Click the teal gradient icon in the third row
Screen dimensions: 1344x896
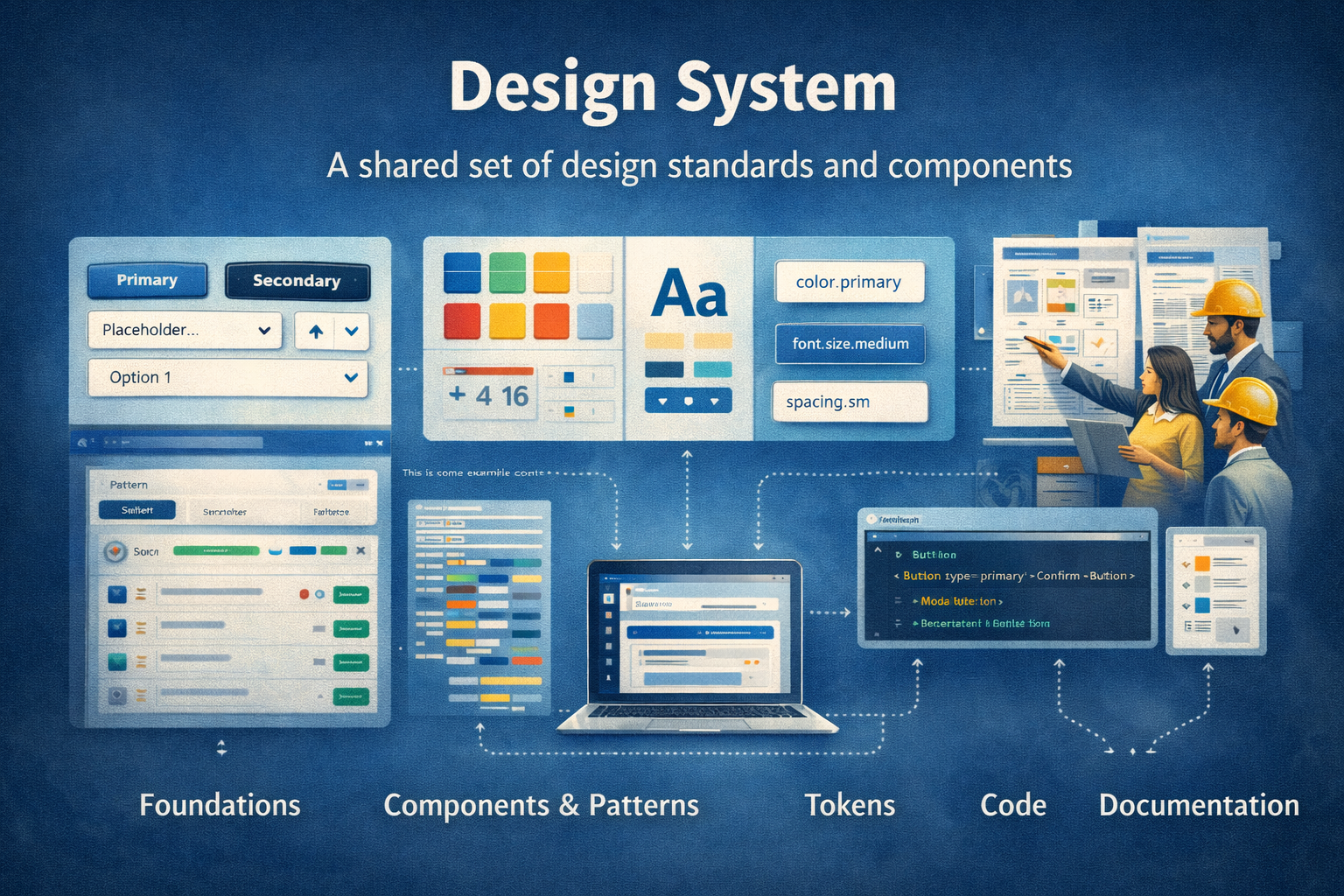pos(117,662)
